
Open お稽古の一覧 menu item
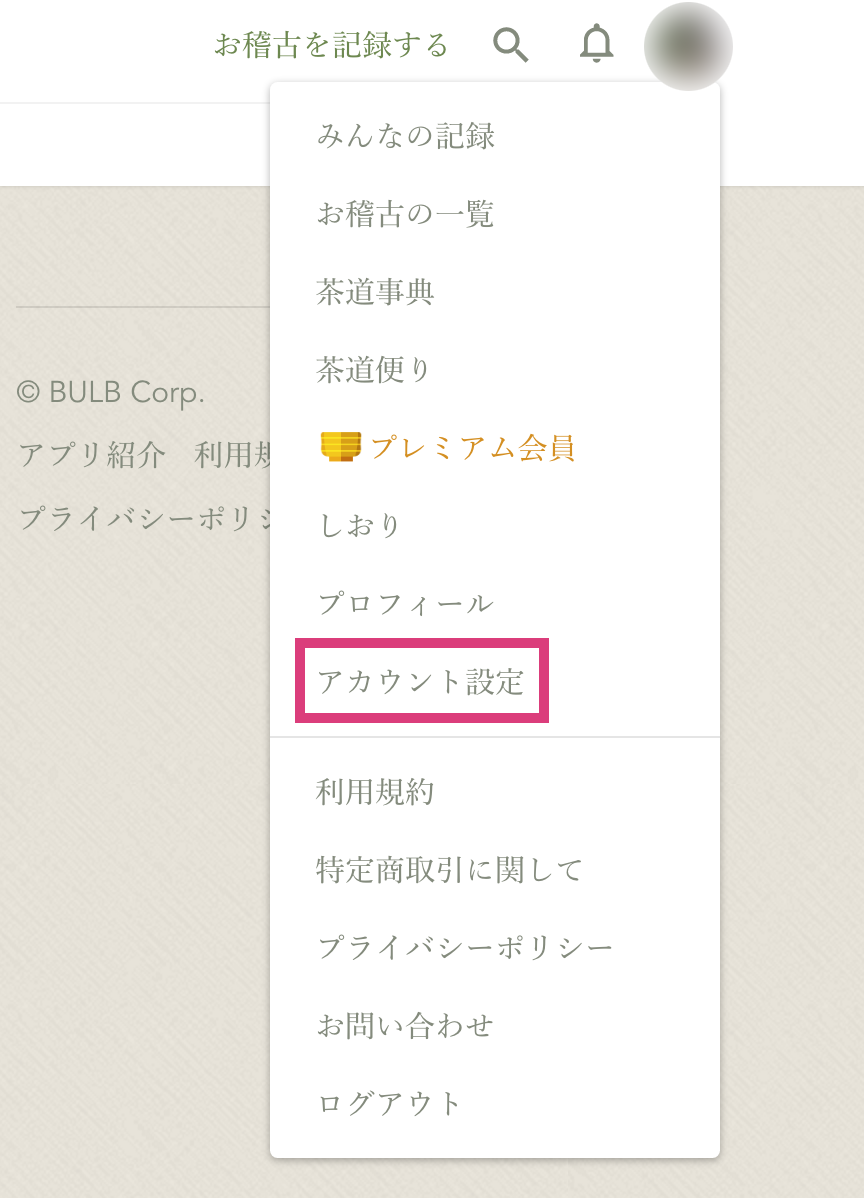click(x=405, y=214)
